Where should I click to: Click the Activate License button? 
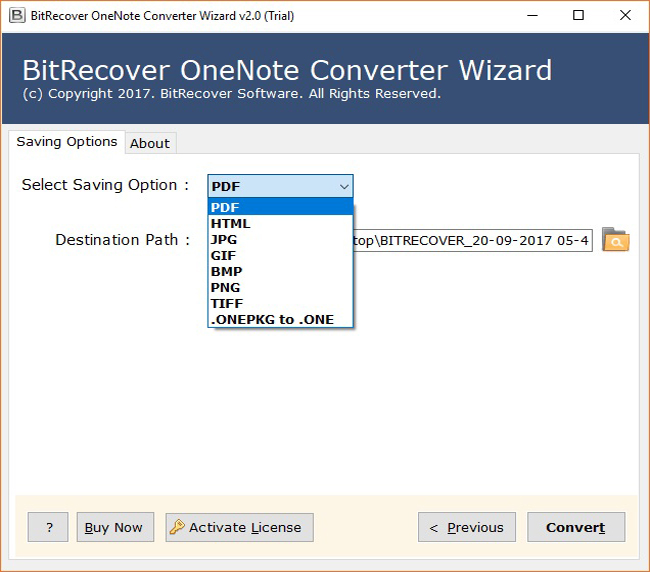(240, 527)
